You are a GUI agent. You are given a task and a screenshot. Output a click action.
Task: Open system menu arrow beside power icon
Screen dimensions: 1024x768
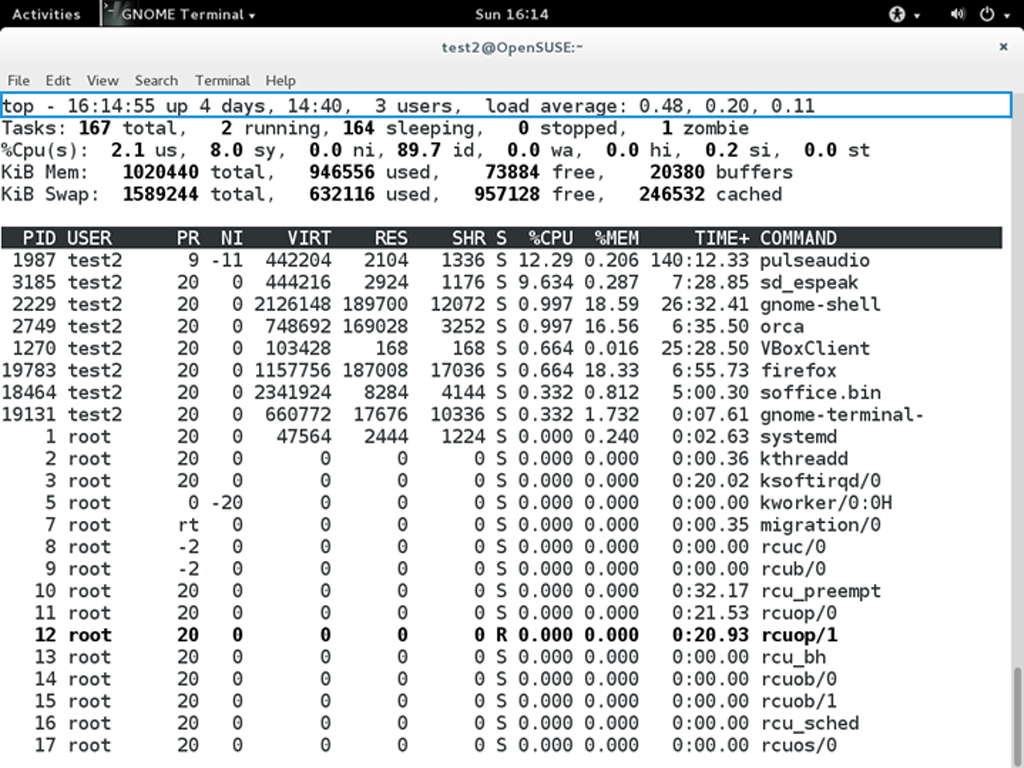point(1007,15)
